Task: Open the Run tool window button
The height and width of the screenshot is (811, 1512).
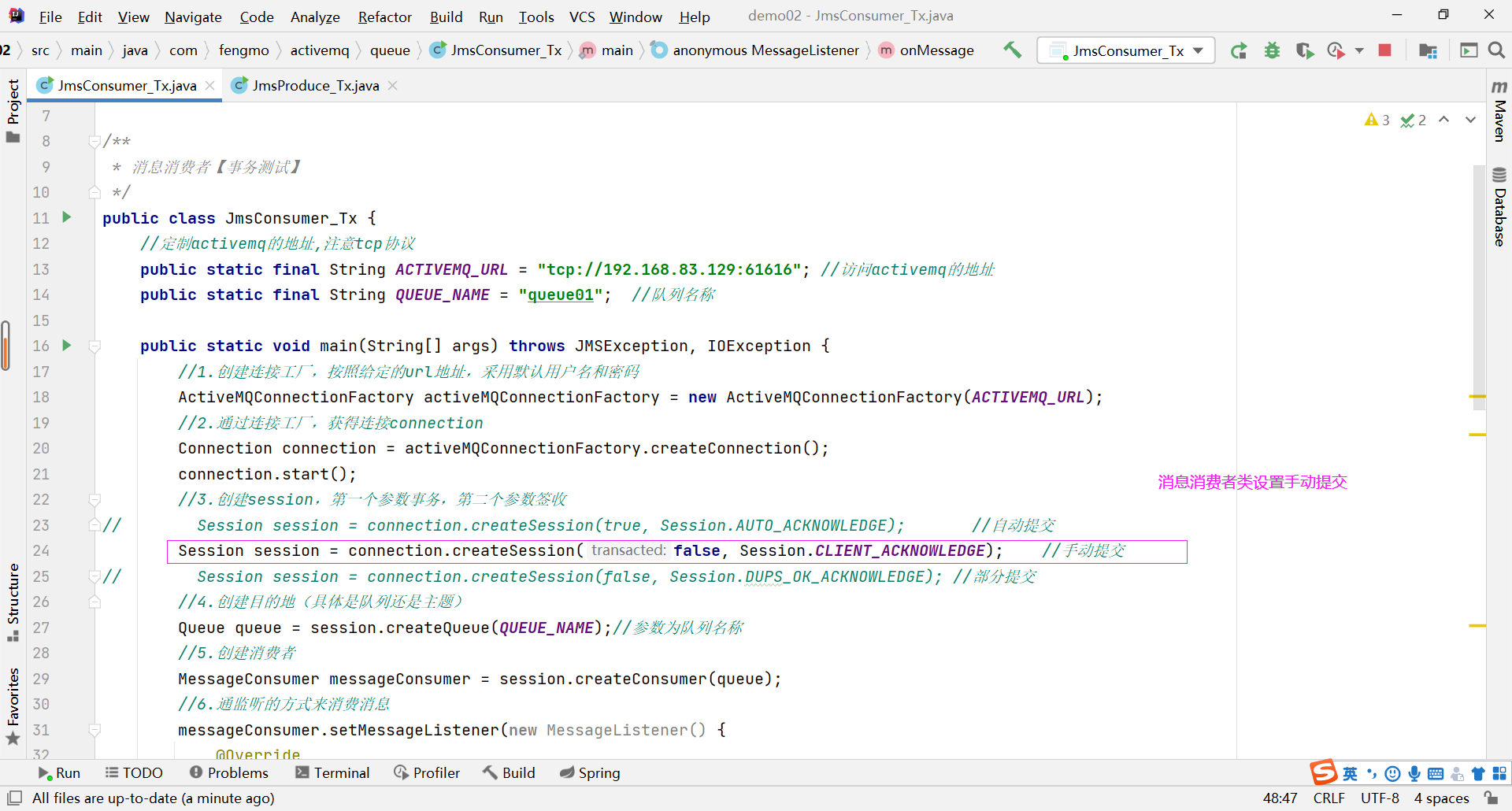Action: click(x=59, y=772)
